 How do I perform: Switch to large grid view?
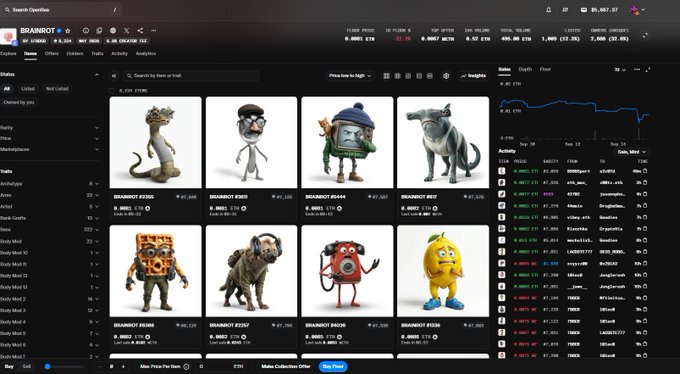386,76
